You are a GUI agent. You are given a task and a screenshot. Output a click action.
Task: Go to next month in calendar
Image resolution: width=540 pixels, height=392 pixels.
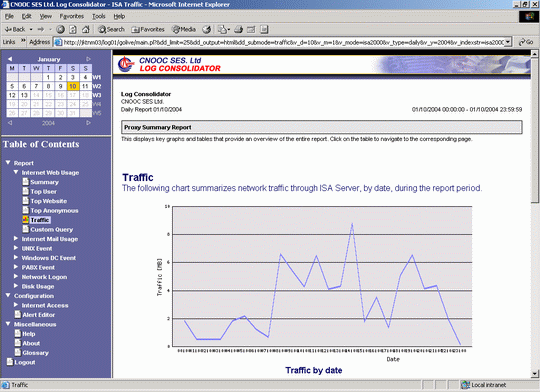[x=88, y=59]
